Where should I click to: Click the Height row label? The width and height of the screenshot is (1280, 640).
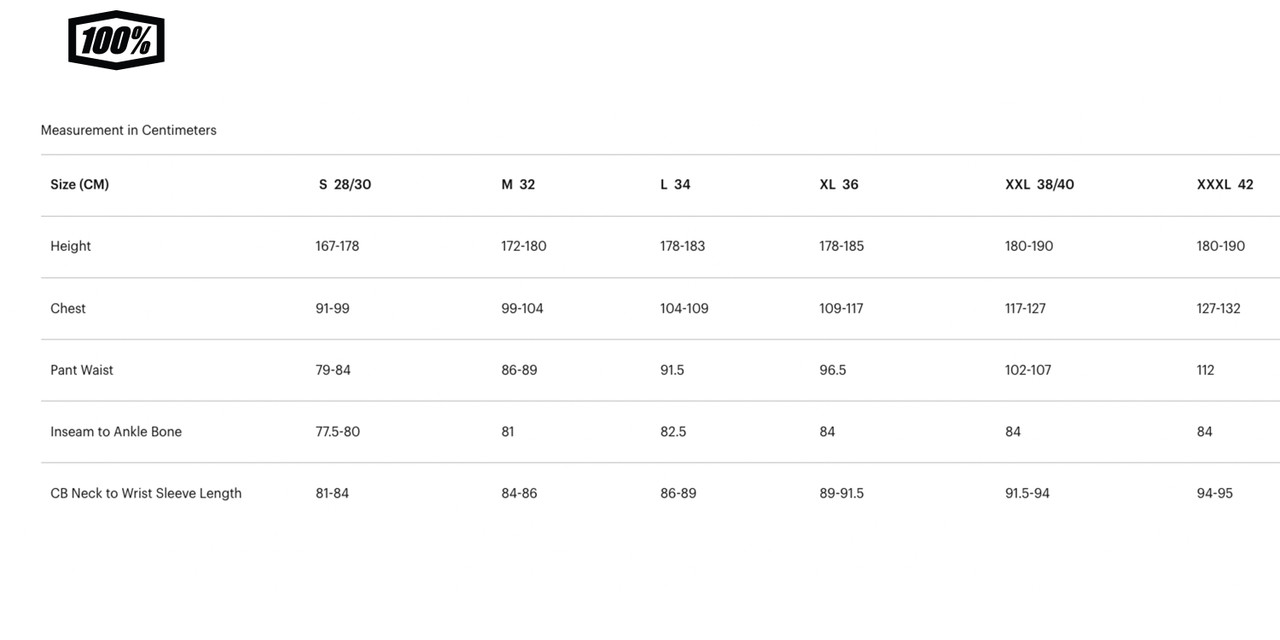[71, 246]
